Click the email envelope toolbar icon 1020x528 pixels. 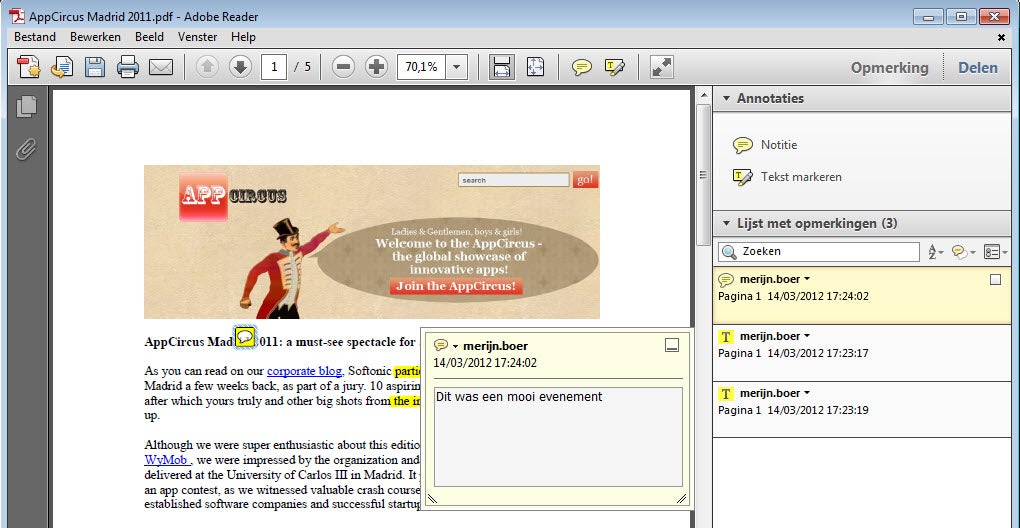pos(161,67)
